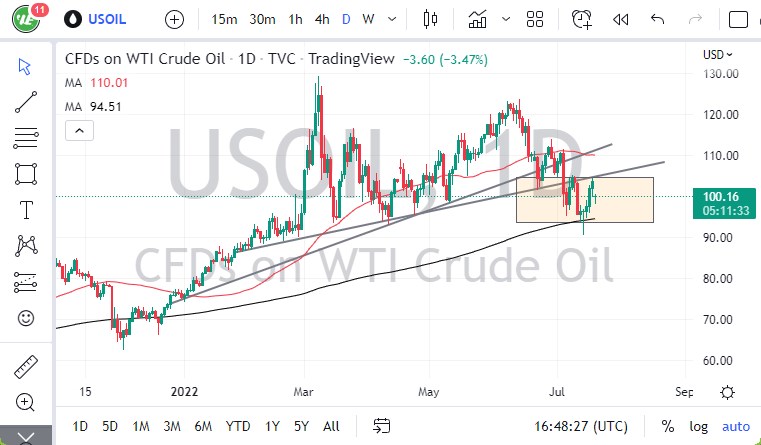Image resolution: width=761 pixels, height=445 pixels.
Task: Expand the timeframe interval dropdown
Action: click(x=393, y=19)
